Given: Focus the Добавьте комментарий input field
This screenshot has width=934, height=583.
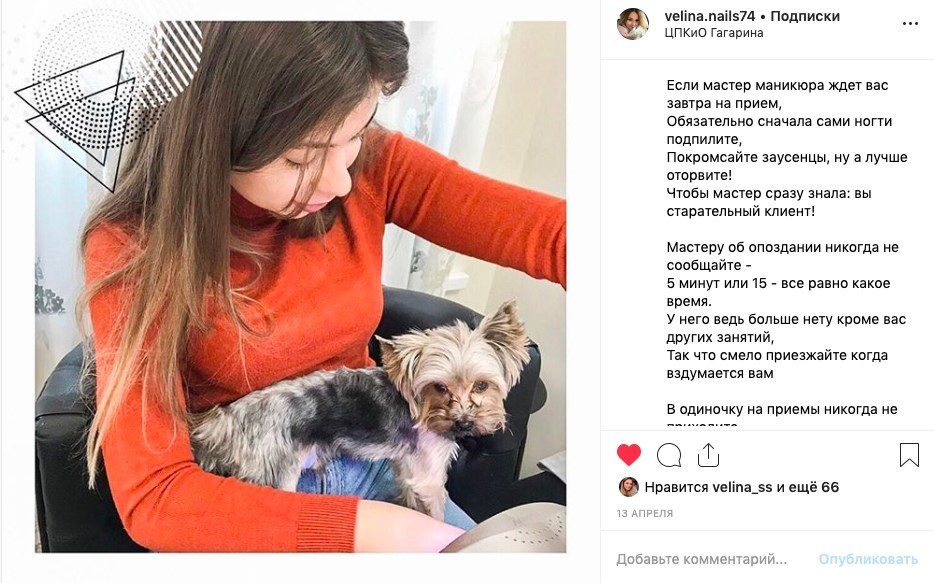Looking at the screenshot, I should tap(701, 559).
